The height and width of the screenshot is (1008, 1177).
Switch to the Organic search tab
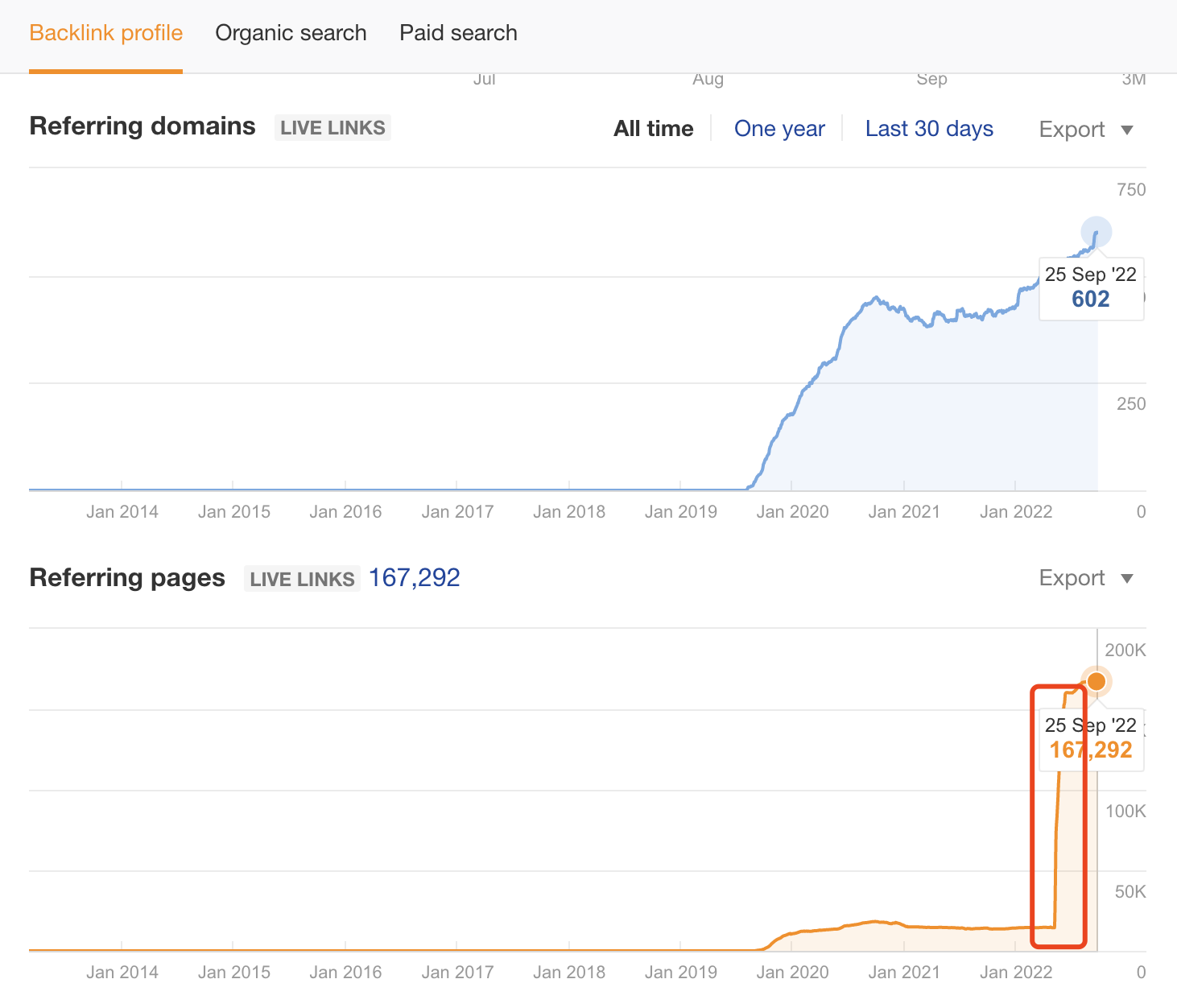click(291, 33)
